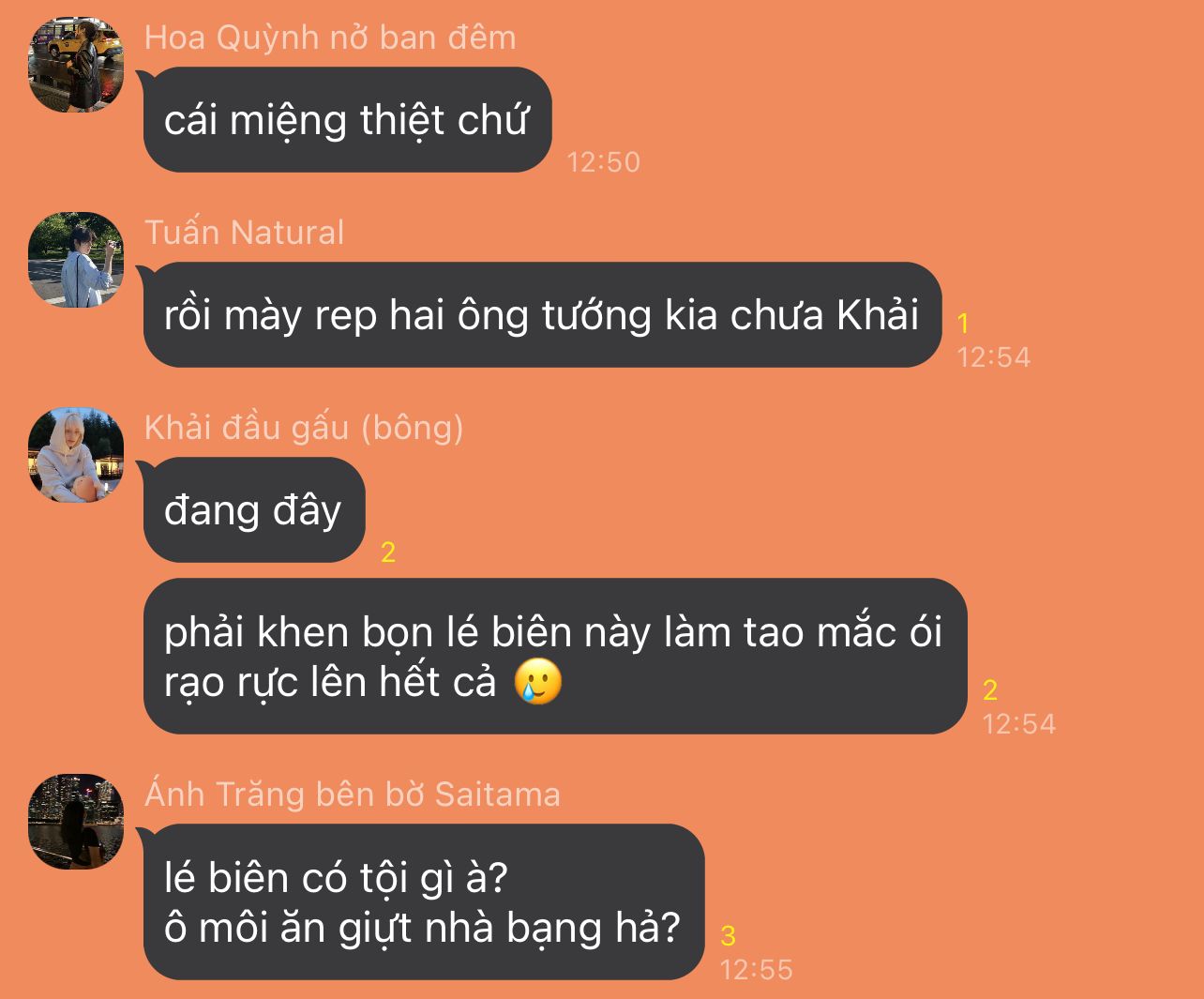1204x999 pixels.
Task: Click sender name Ánh Trăng bên bờ Saitama
Action: point(353,795)
